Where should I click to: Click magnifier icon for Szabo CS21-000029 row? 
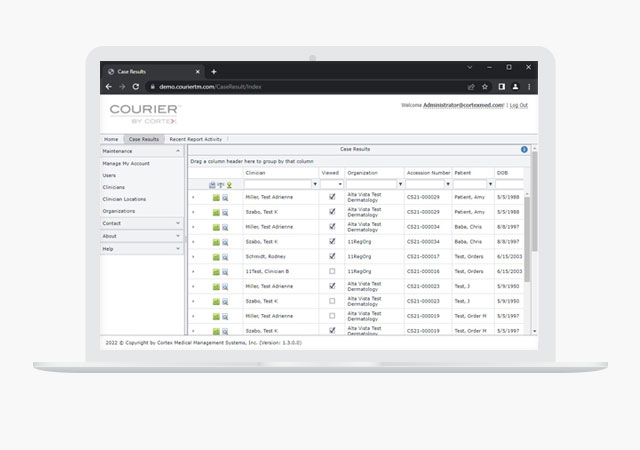[x=225, y=212]
